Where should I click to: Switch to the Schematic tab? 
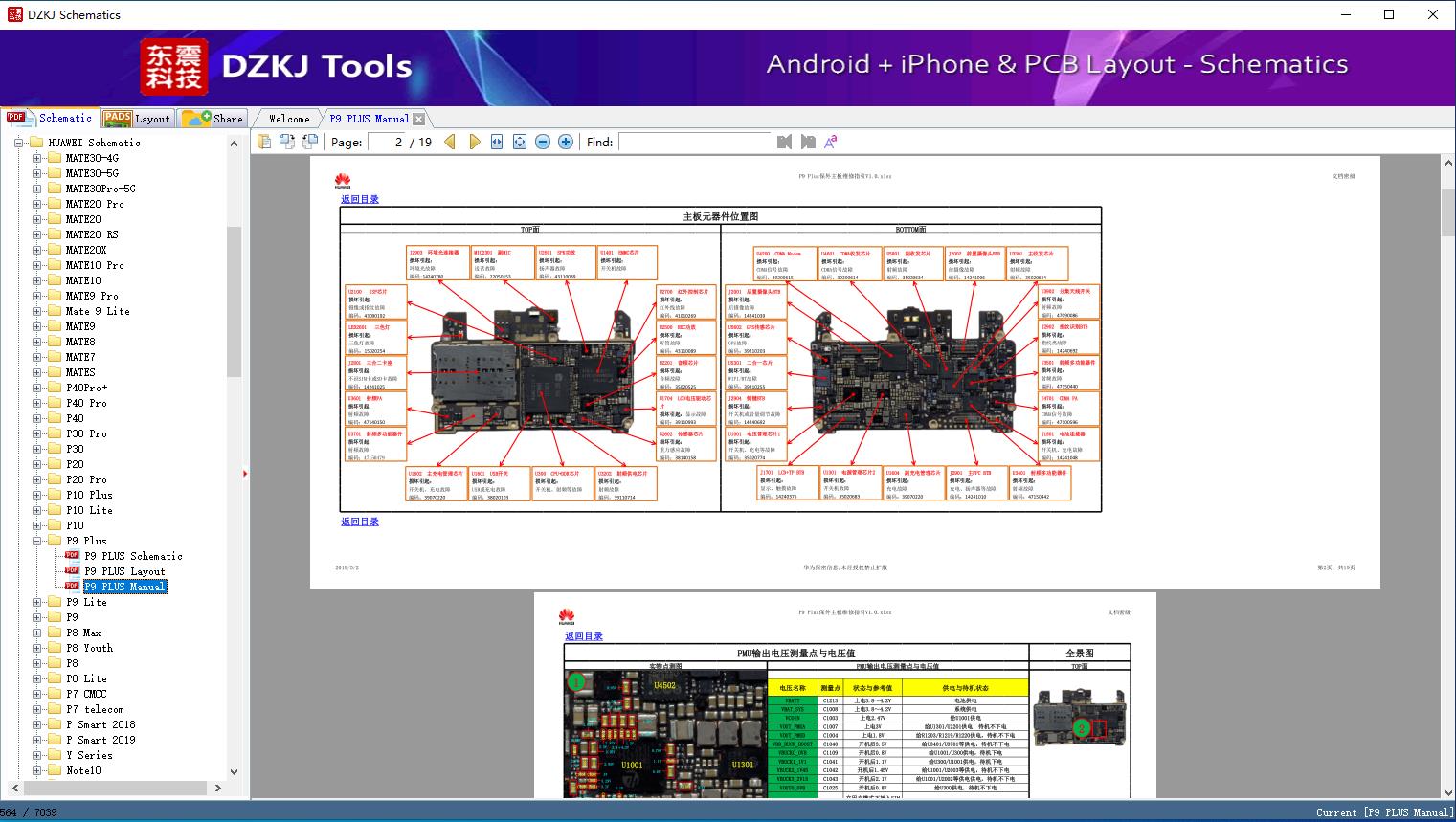coord(50,118)
